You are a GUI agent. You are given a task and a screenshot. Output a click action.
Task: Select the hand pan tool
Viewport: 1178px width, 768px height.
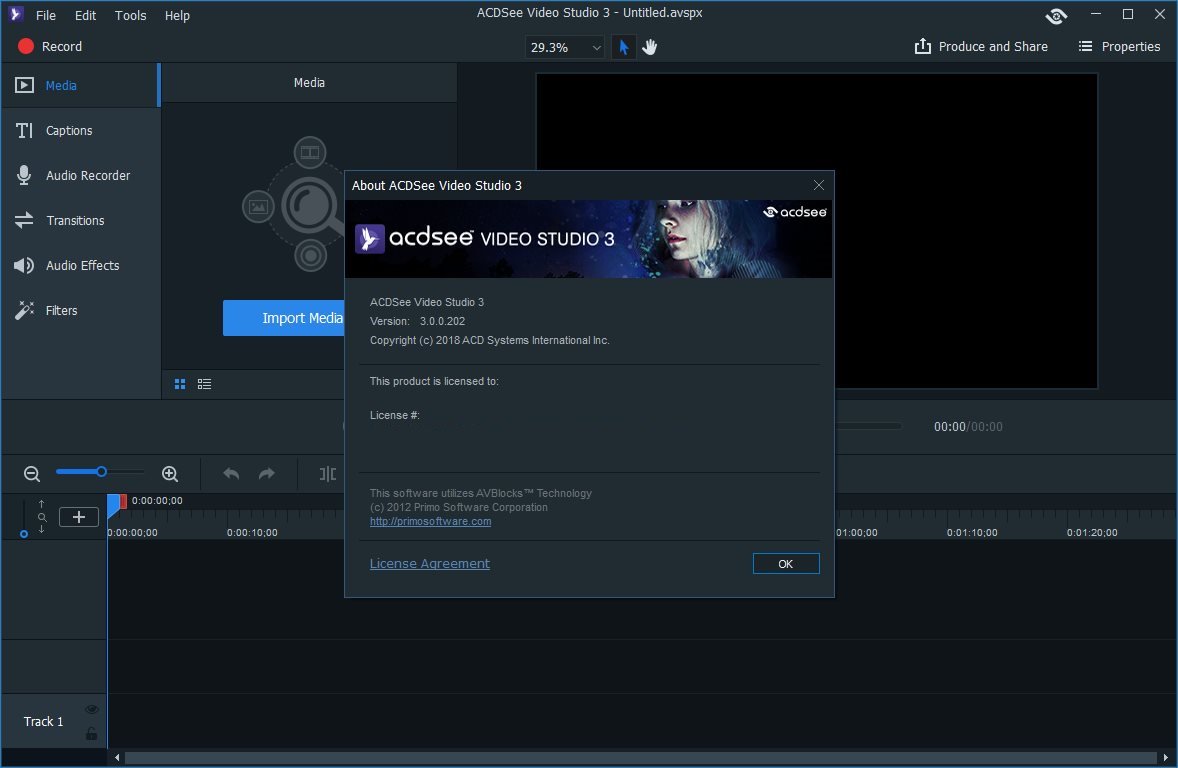coord(650,47)
